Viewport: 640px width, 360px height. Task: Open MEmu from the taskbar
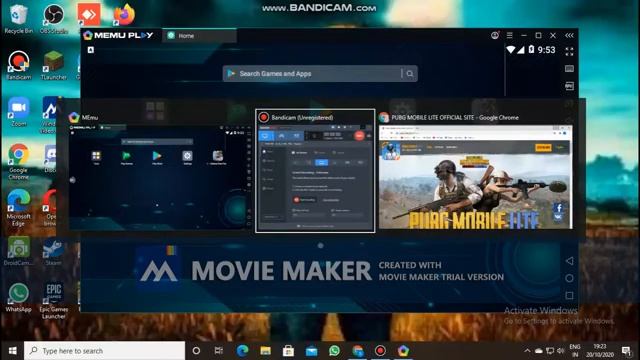[403, 351]
